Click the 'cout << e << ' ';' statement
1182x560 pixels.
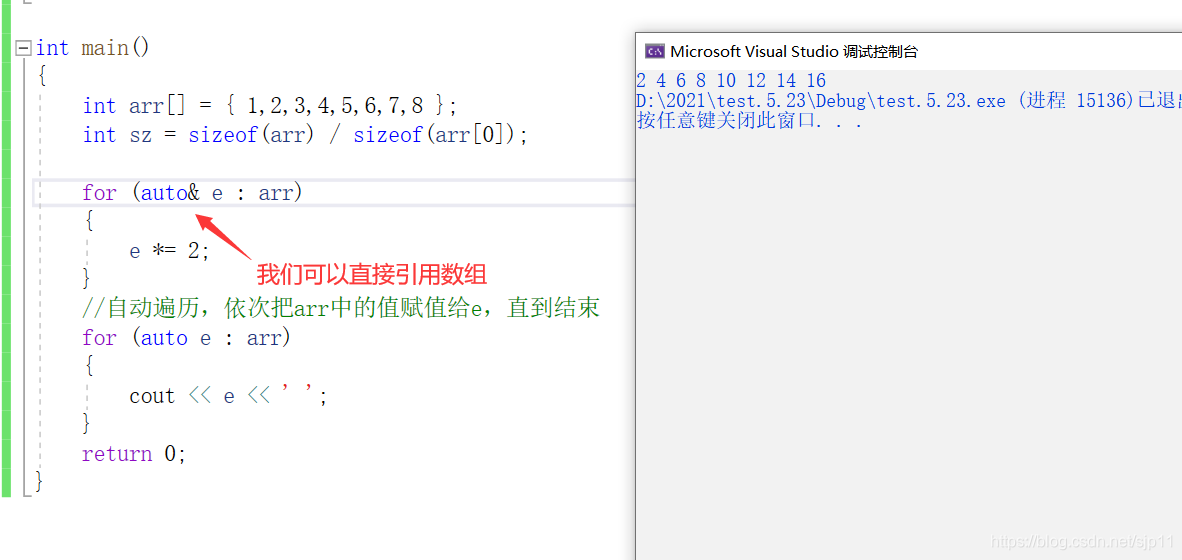click(x=228, y=396)
